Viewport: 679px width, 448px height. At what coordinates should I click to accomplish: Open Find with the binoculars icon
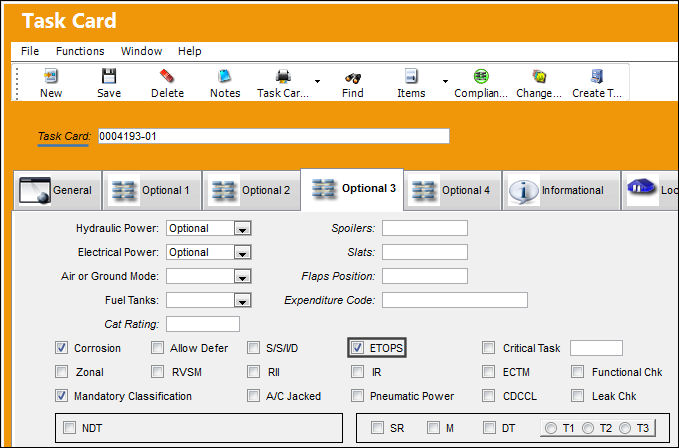[352, 77]
